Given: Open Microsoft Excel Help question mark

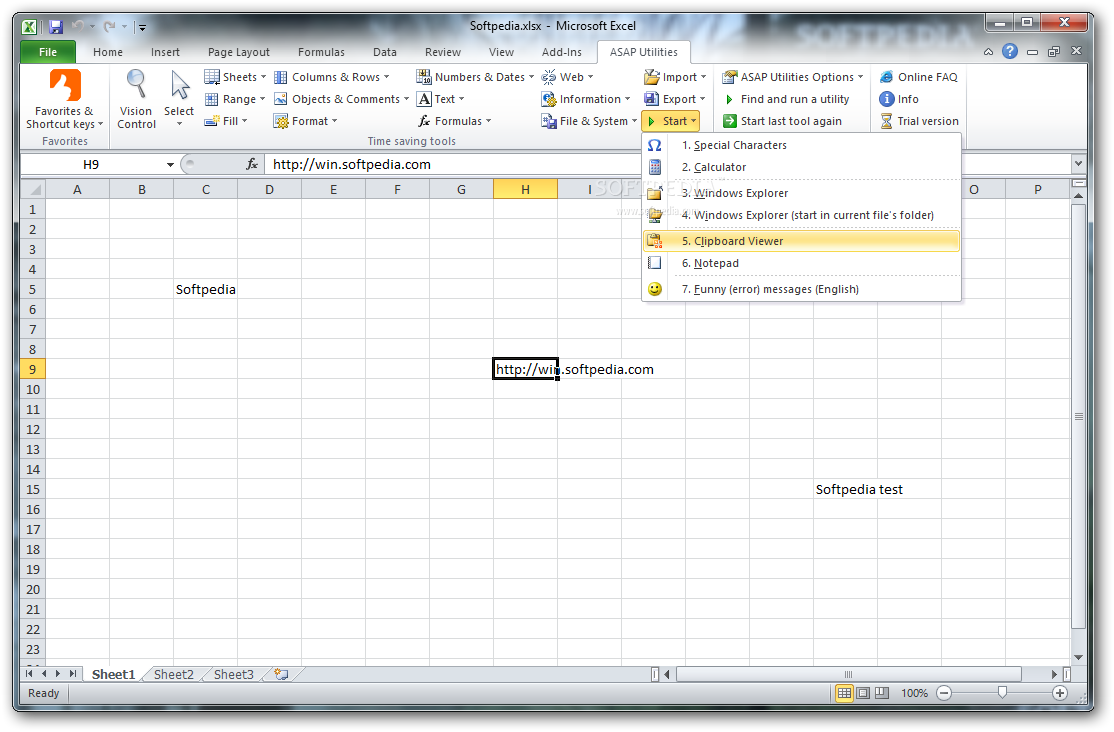Looking at the screenshot, I should click(1010, 51).
